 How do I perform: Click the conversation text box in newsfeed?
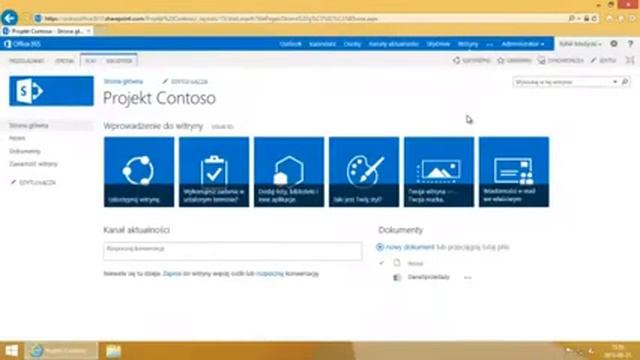pyautogui.click(x=233, y=251)
